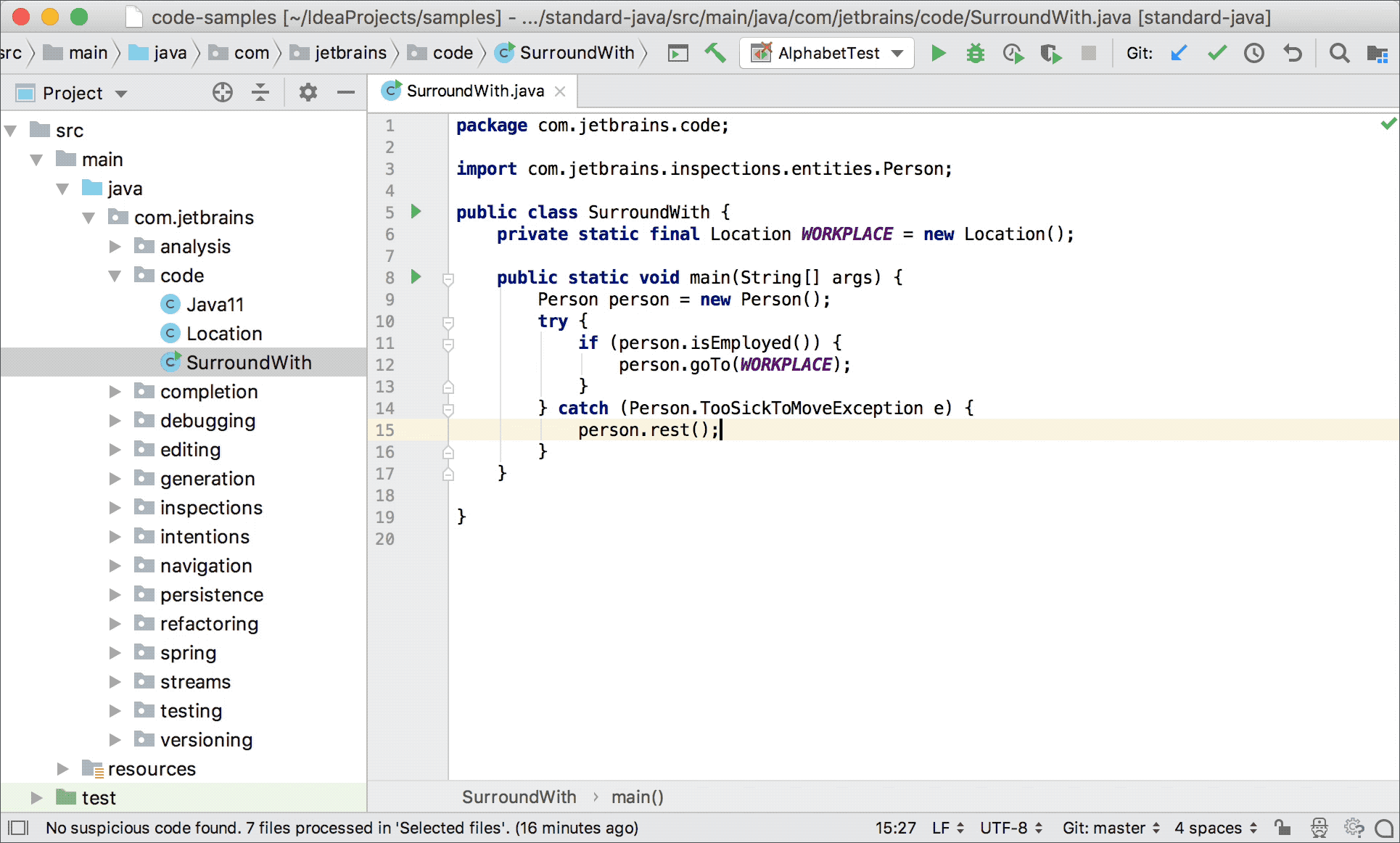The height and width of the screenshot is (843, 1400).
Task: Expand the inspections folder
Action: [115, 508]
